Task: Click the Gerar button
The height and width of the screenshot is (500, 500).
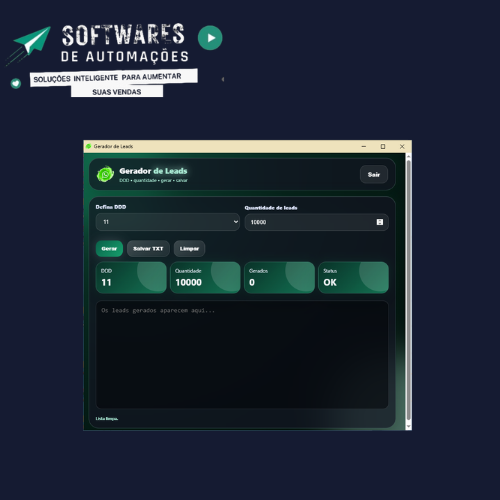Action: point(109,249)
